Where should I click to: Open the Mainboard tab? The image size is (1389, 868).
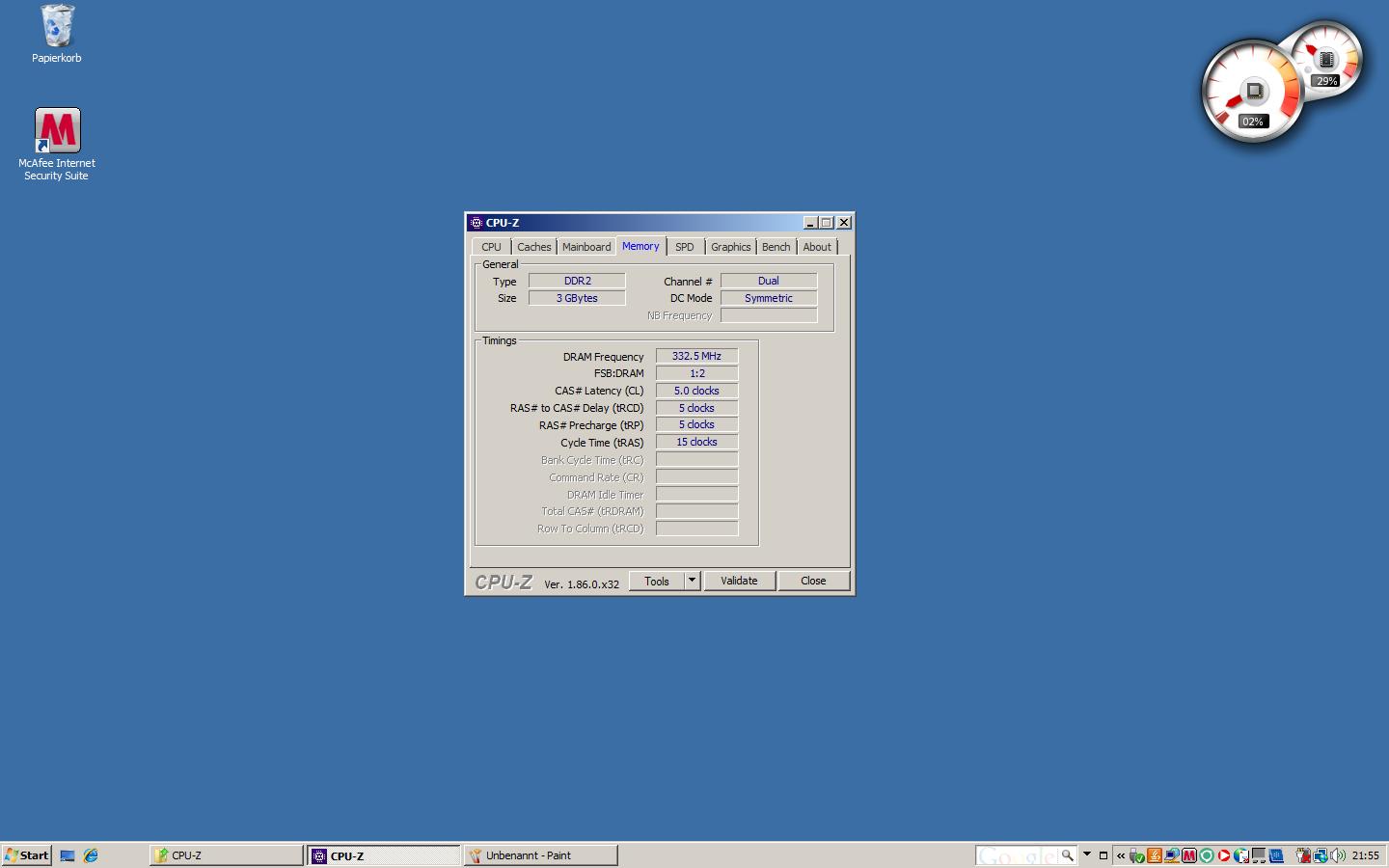coord(586,247)
